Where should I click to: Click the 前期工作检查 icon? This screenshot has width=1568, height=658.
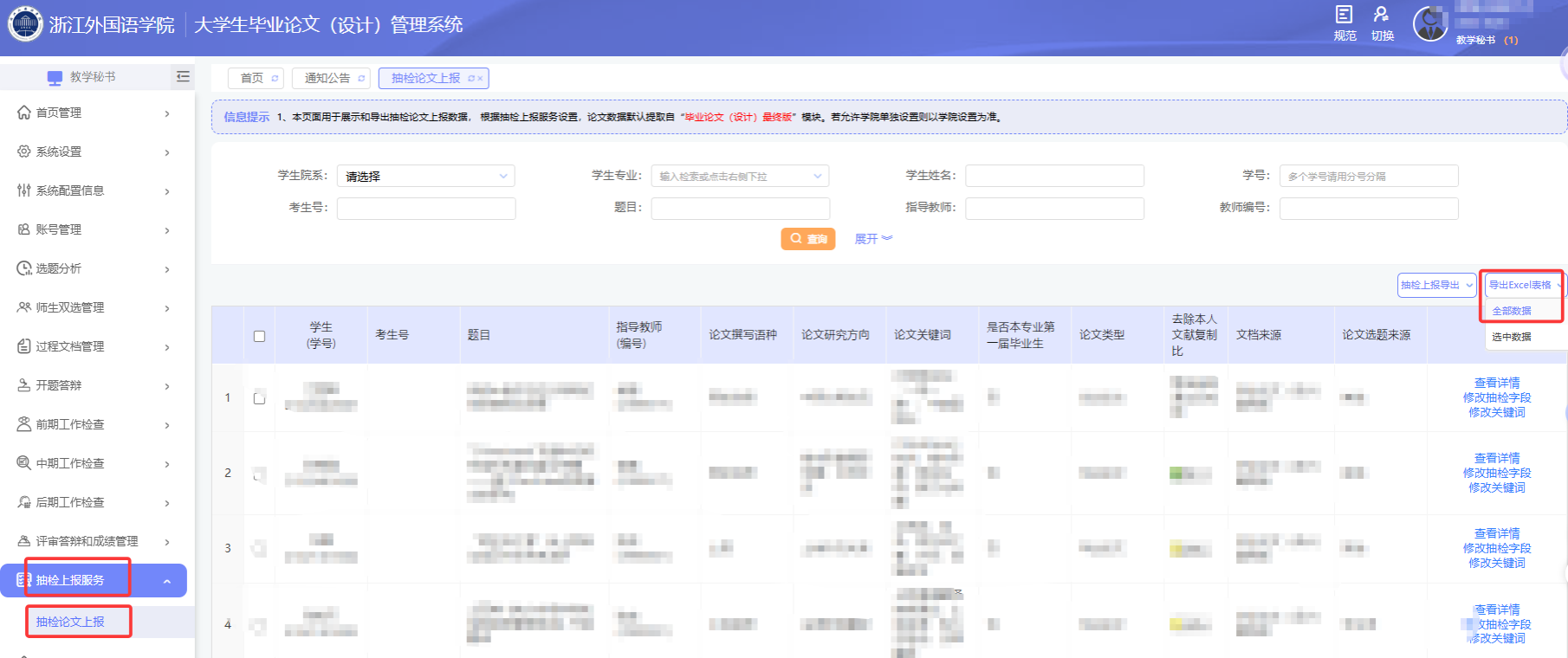24,424
